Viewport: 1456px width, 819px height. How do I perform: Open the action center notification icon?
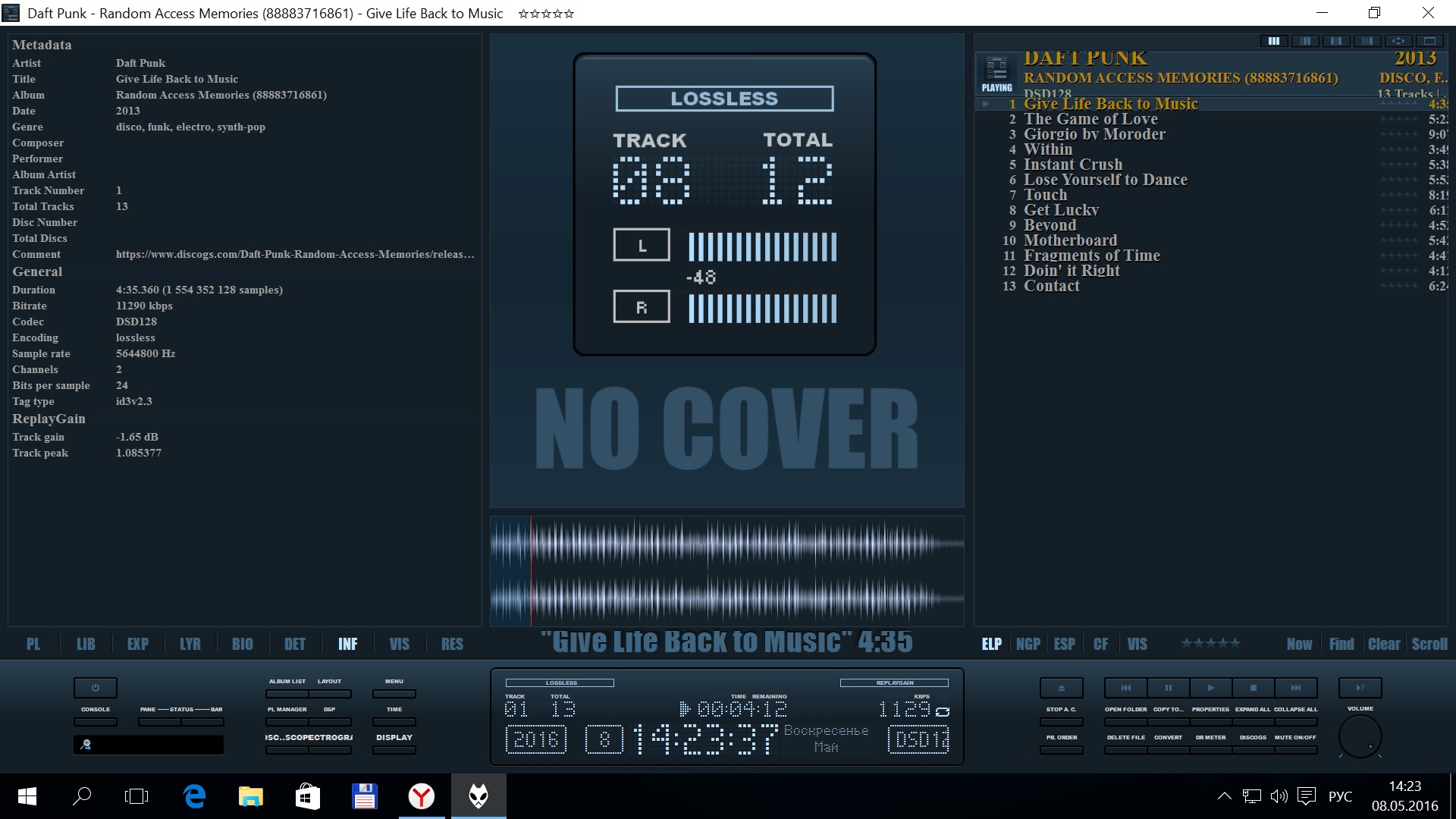1307,796
